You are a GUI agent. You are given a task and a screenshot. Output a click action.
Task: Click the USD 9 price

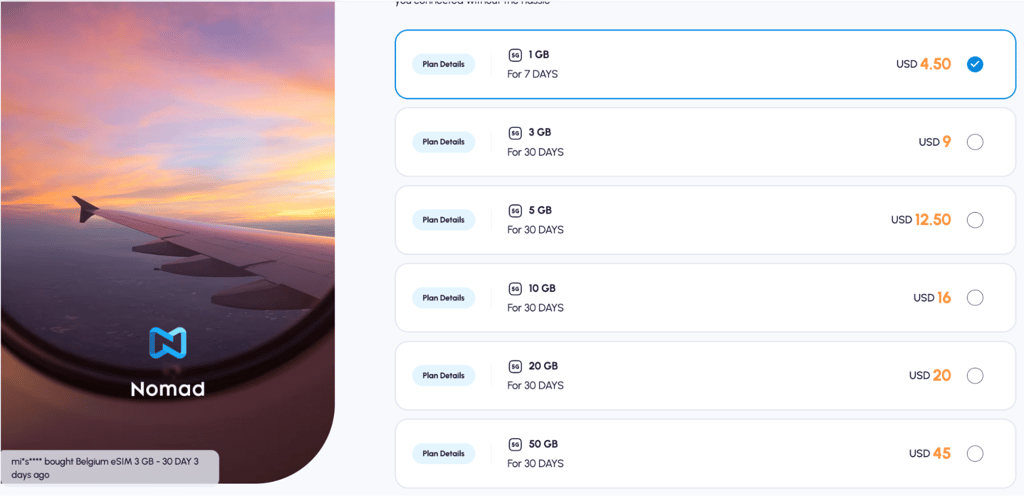[x=935, y=142]
